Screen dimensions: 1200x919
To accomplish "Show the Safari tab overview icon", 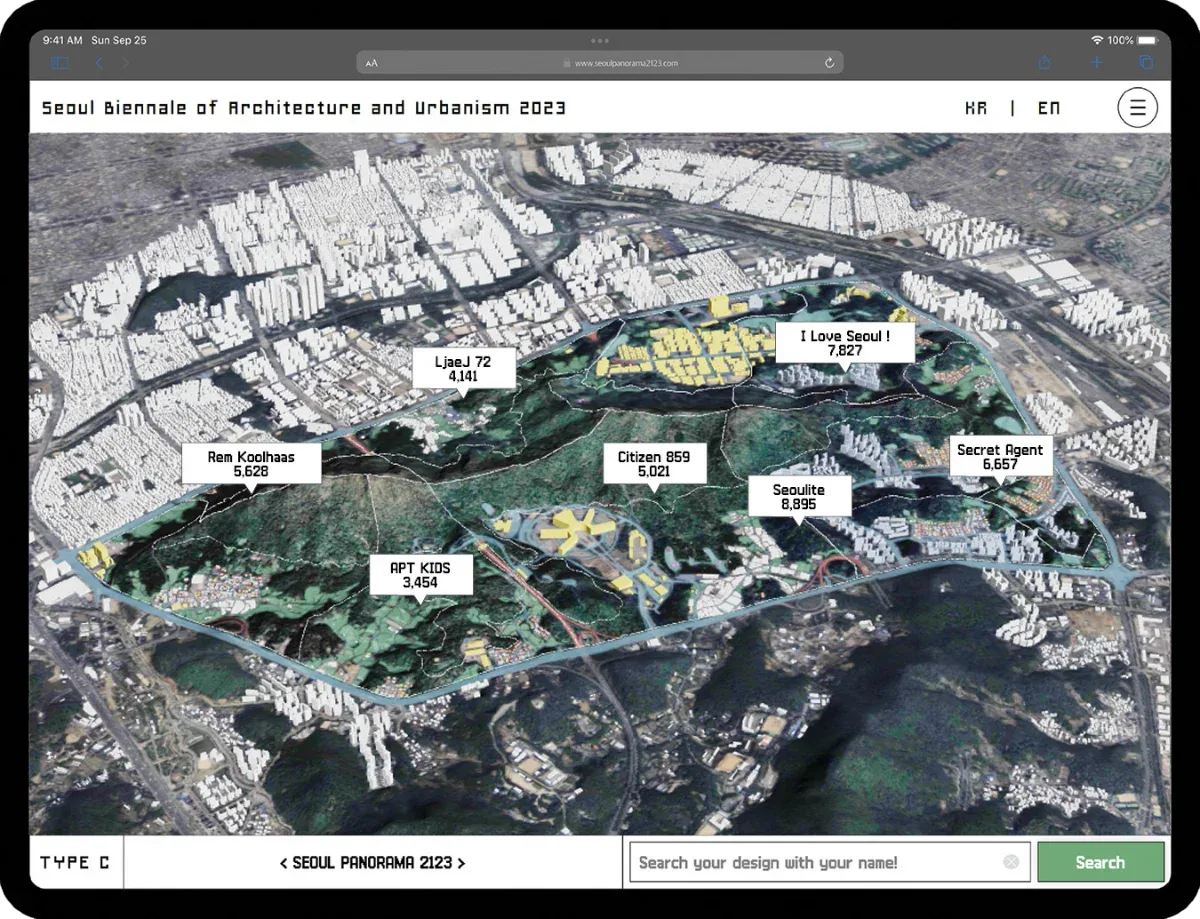I will (1146, 63).
